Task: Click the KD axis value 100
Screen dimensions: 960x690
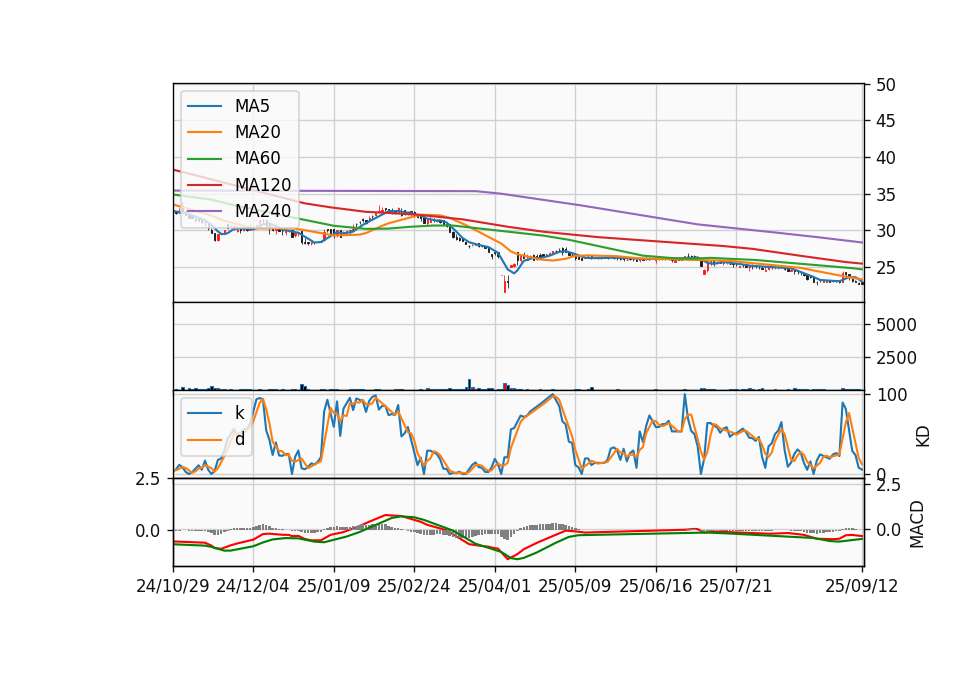Action: click(892, 395)
